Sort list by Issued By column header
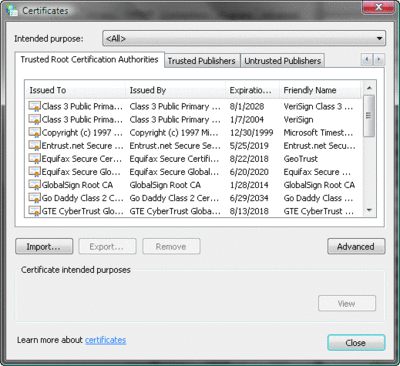 176,90
